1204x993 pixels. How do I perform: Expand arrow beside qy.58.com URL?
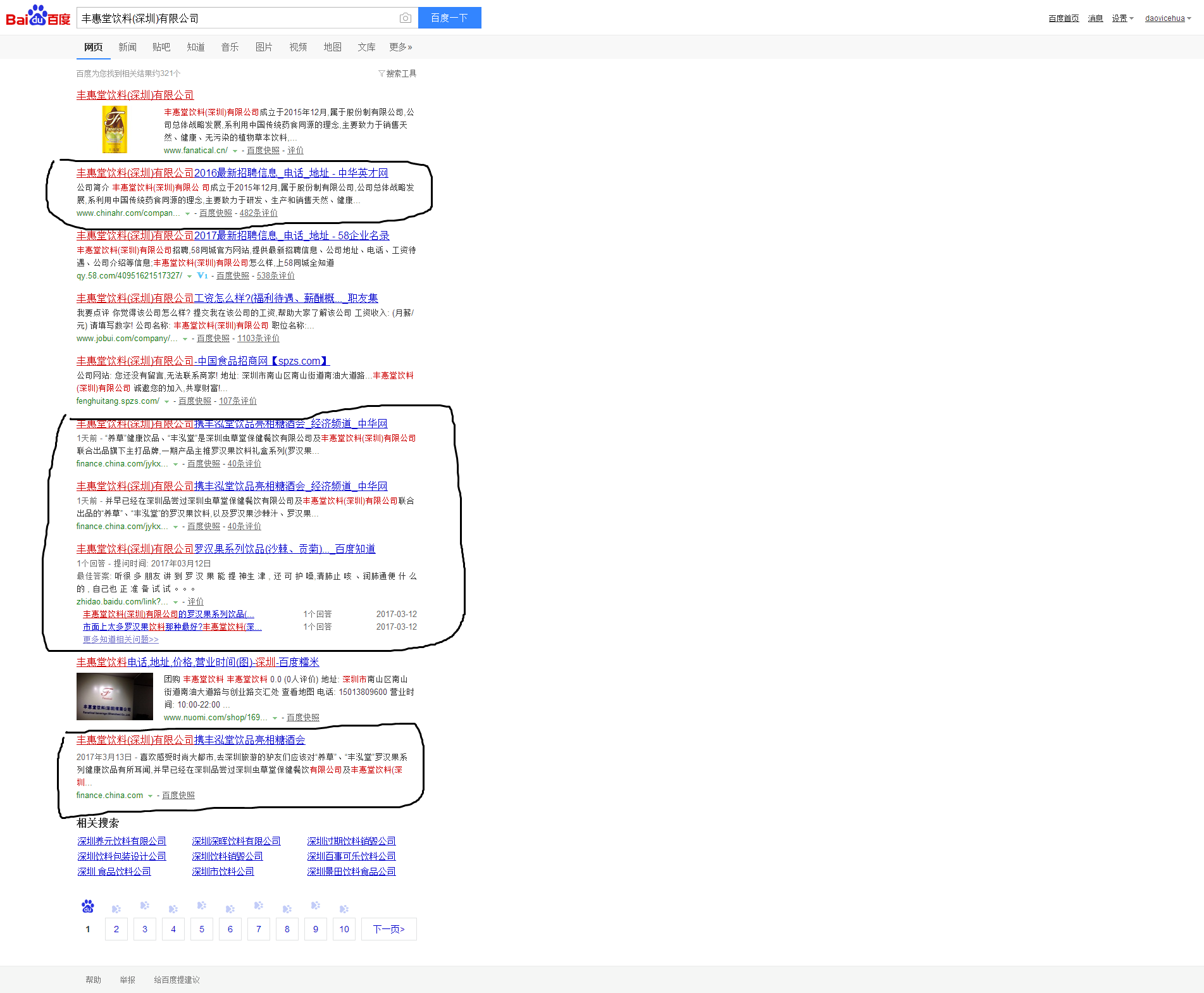point(189,276)
